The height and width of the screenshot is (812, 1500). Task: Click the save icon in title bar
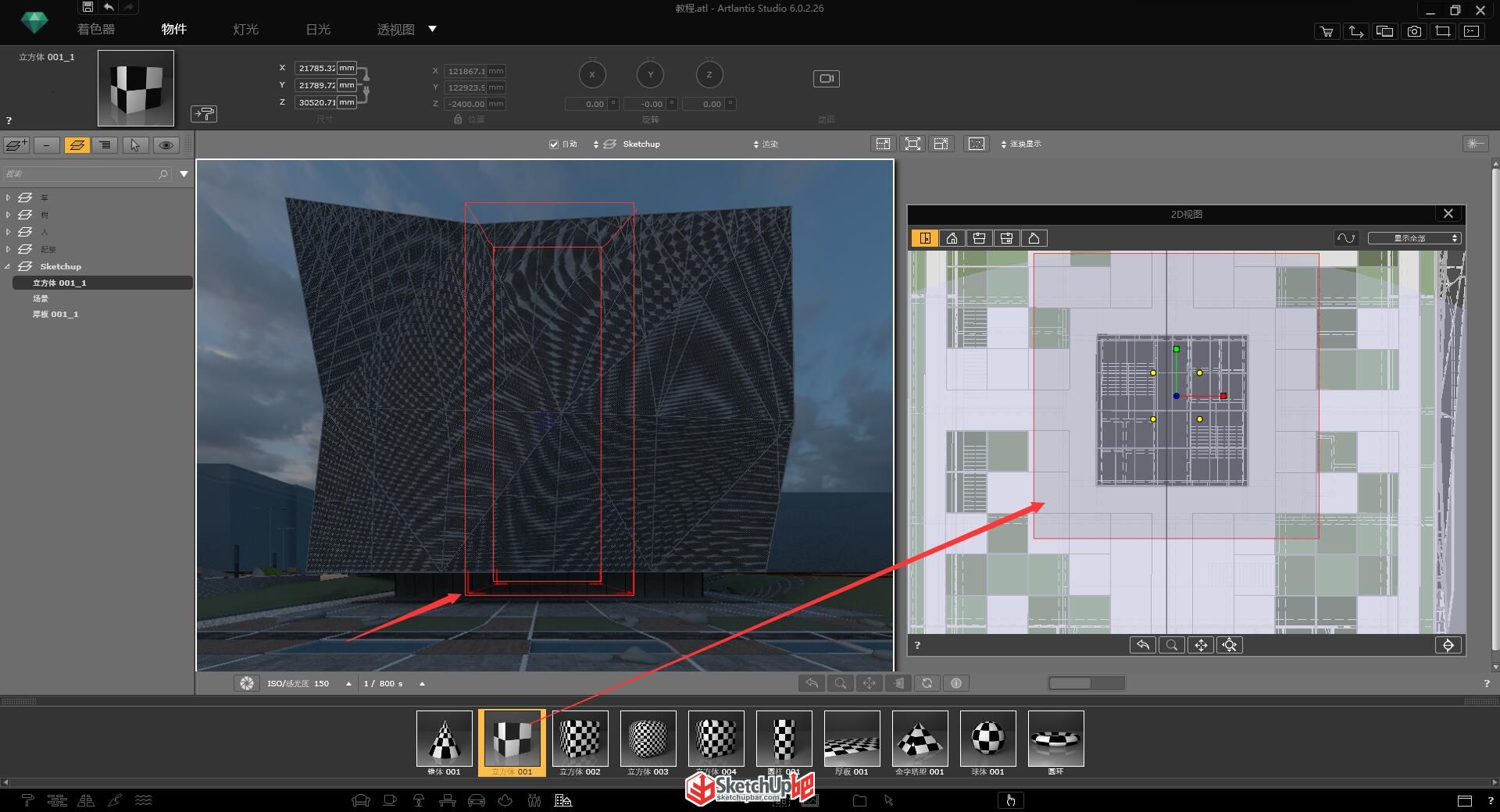pyautogui.click(x=87, y=7)
